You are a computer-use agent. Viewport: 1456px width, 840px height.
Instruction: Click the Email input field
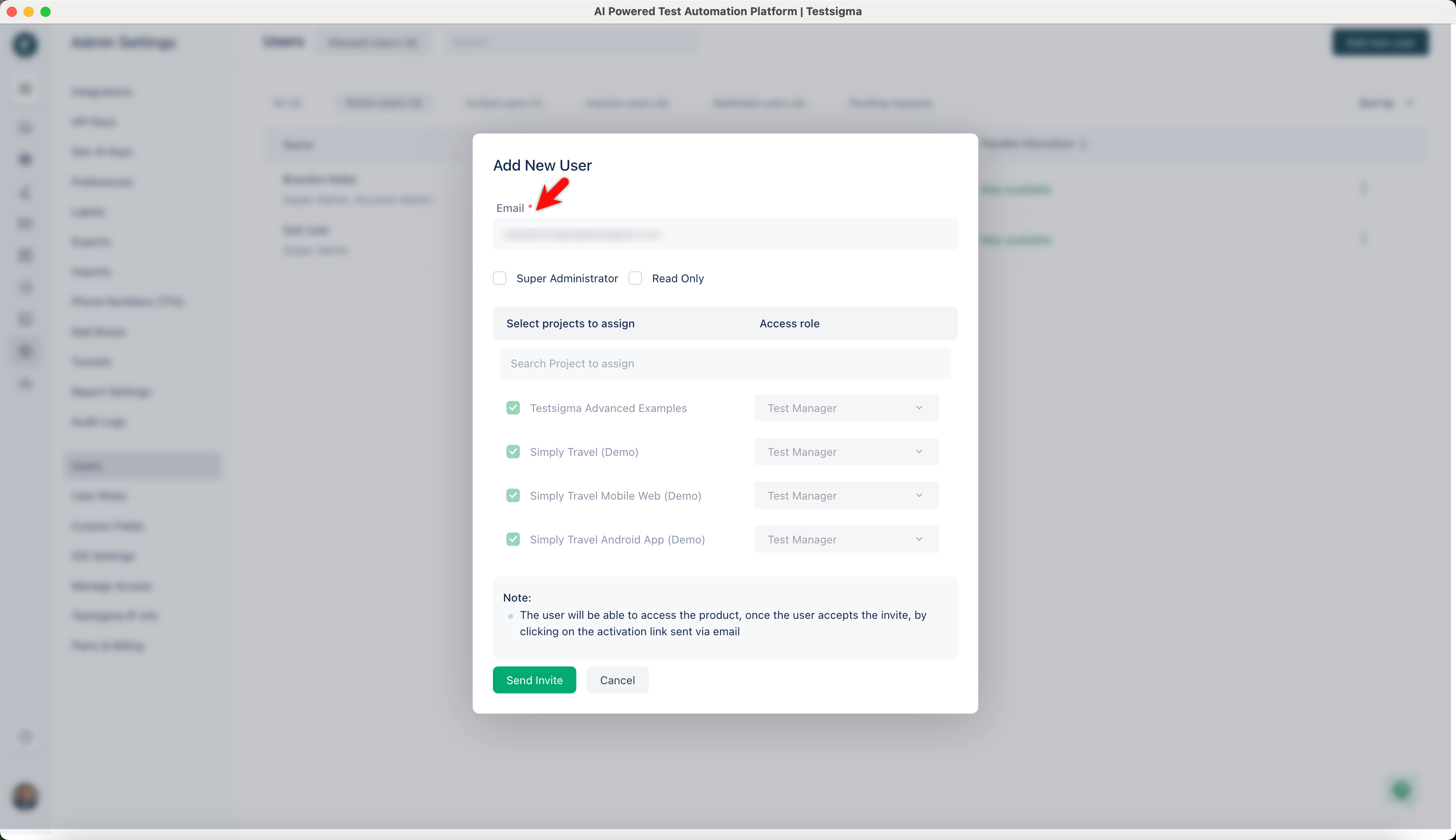point(725,234)
